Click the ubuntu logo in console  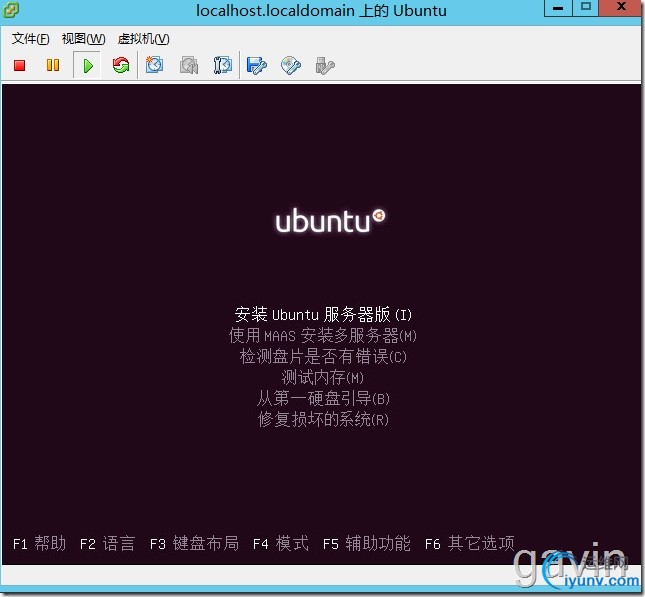(x=330, y=221)
